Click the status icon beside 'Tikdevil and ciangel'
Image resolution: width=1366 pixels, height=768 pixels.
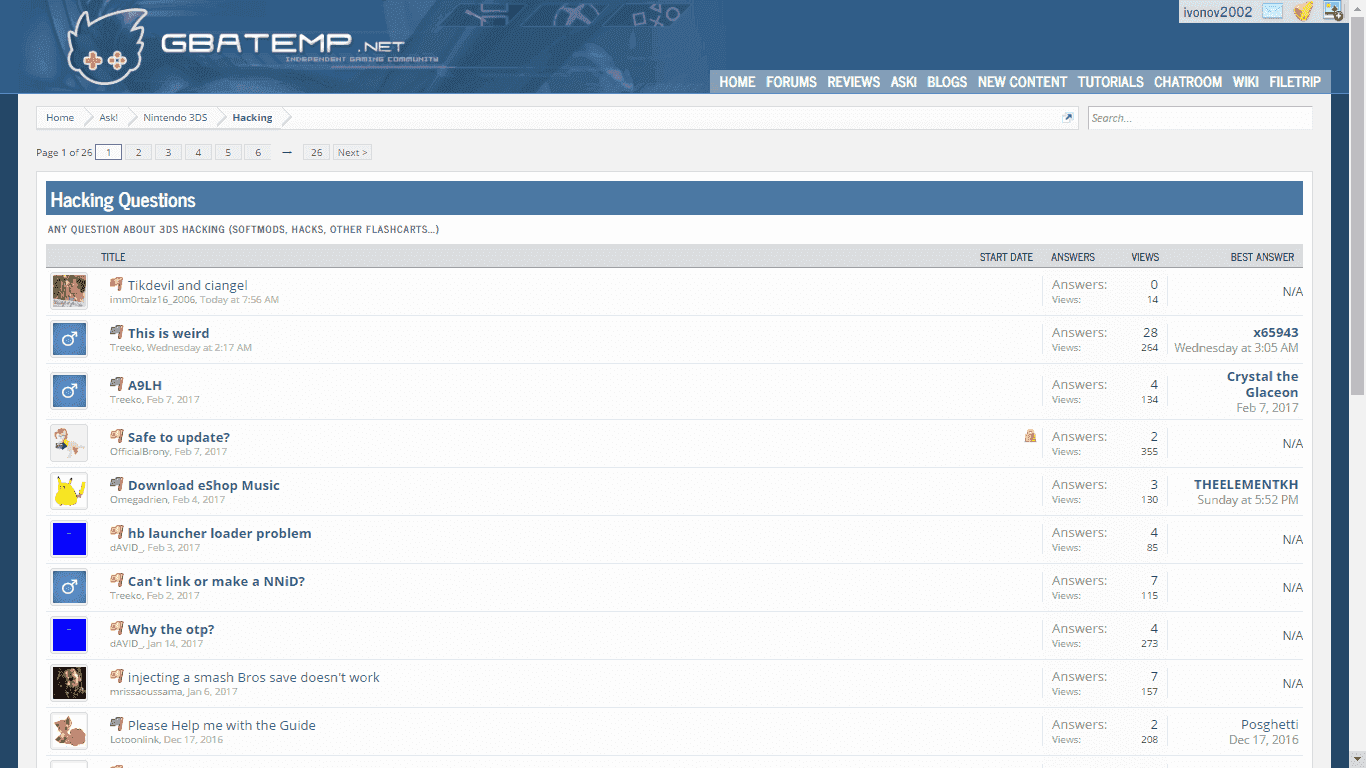point(116,284)
